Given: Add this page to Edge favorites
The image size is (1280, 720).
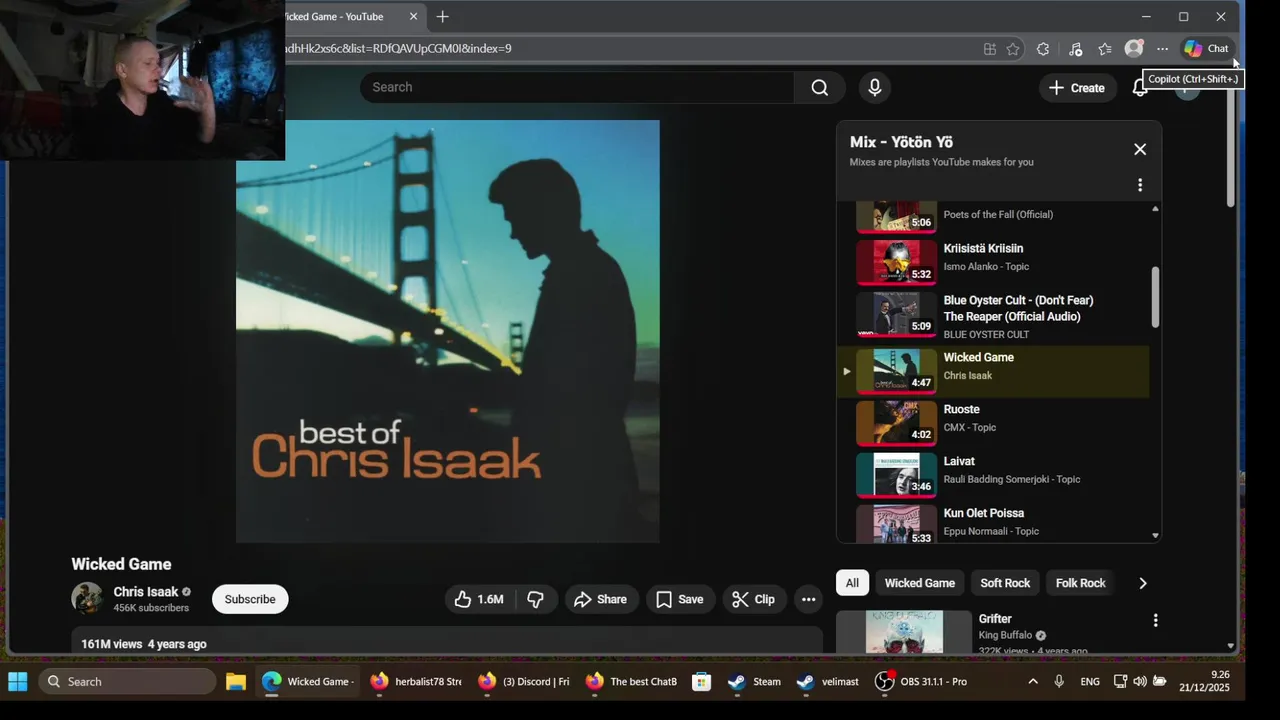Looking at the screenshot, I should 1013,48.
